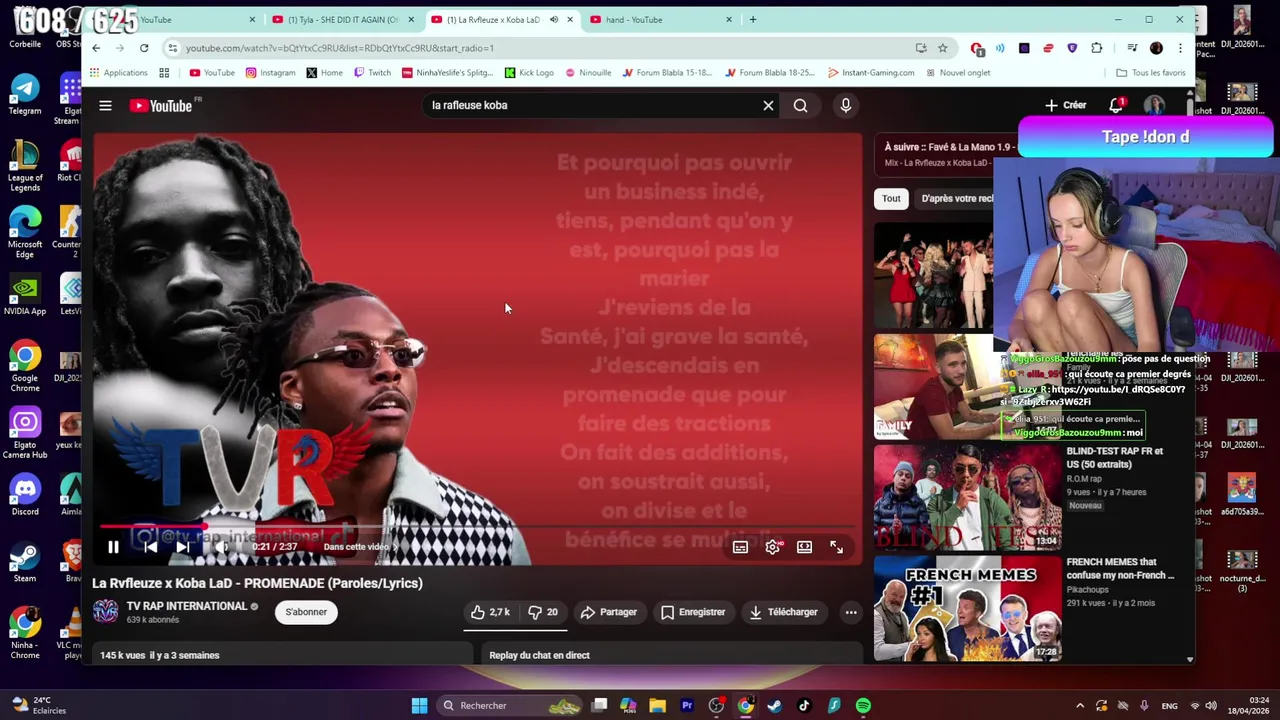Run search with the magnifier button

tap(800, 105)
